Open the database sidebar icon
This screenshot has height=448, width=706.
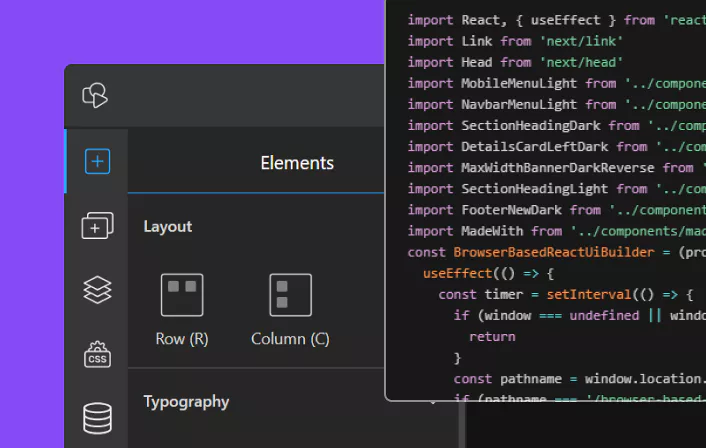coord(97,418)
